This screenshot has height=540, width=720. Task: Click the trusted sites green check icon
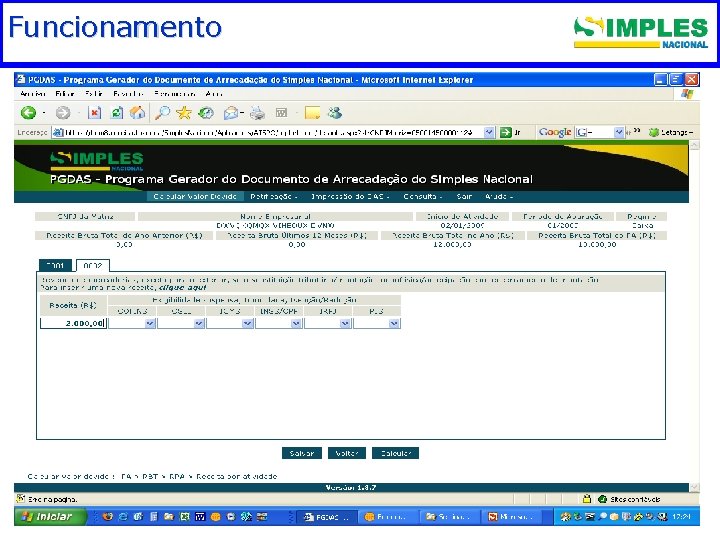point(602,499)
